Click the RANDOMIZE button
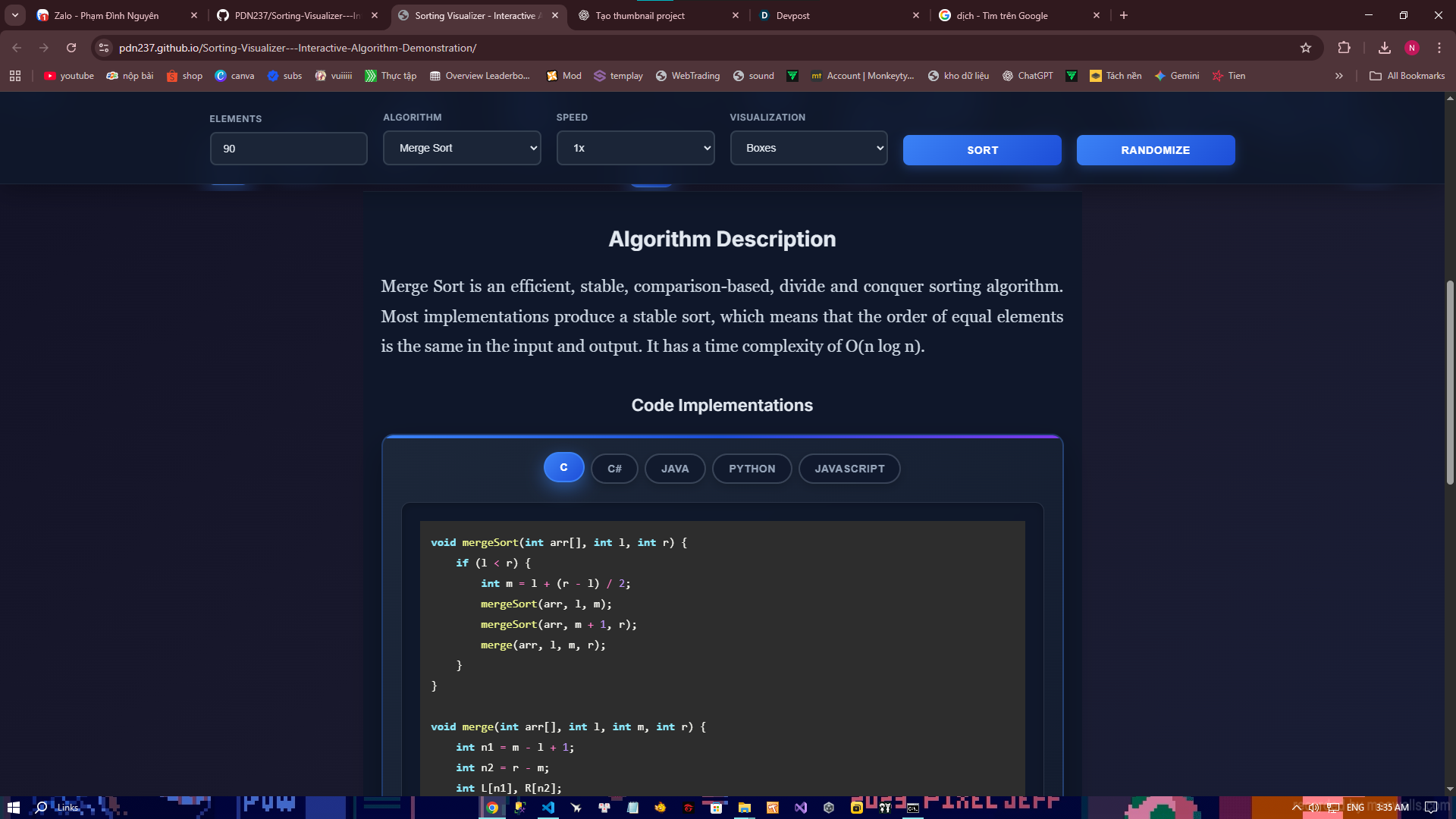The width and height of the screenshot is (1456, 819). pos(1155,150)
